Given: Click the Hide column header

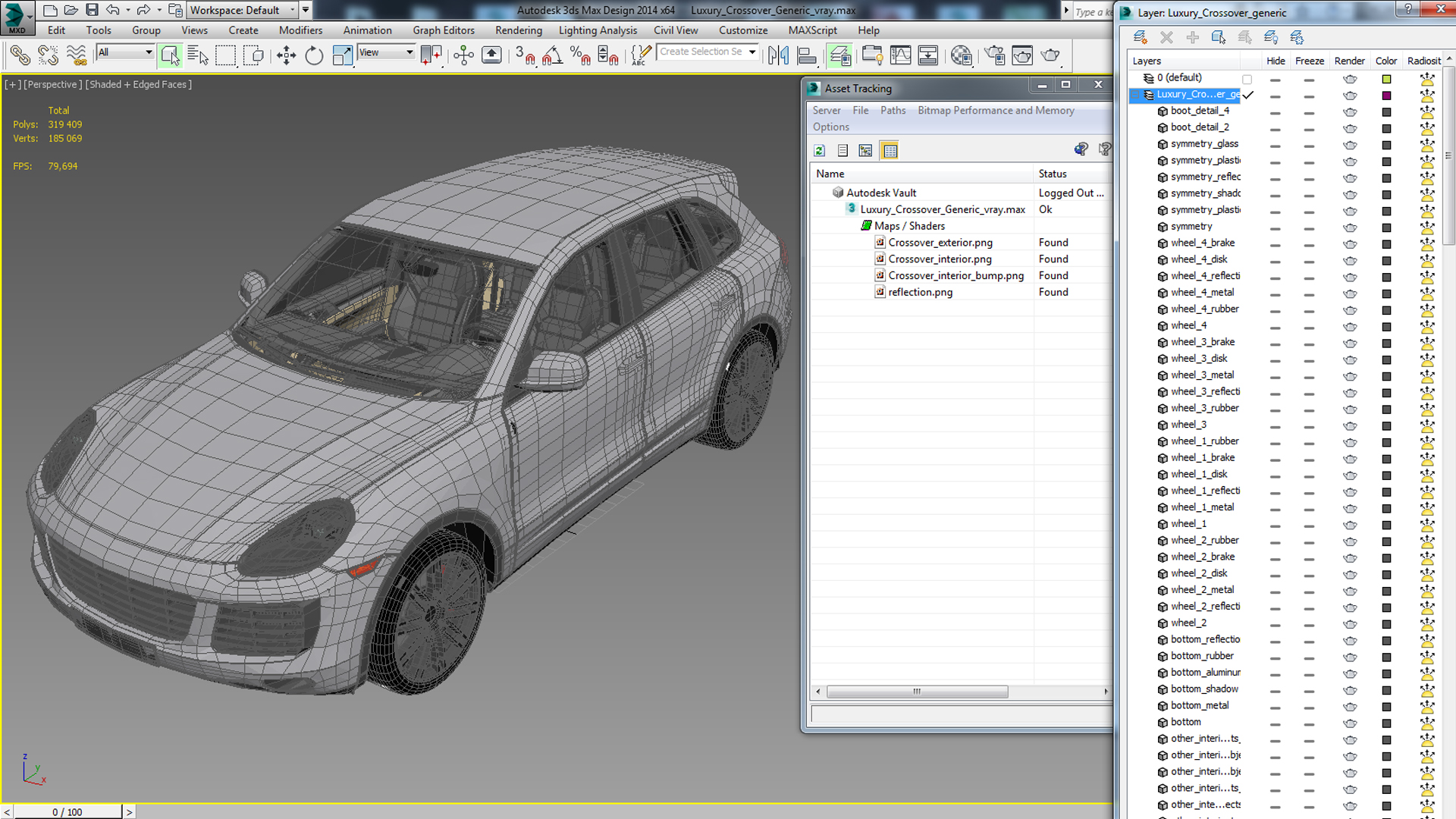Looking at the screenshot, I should (x=1276, y=61).
